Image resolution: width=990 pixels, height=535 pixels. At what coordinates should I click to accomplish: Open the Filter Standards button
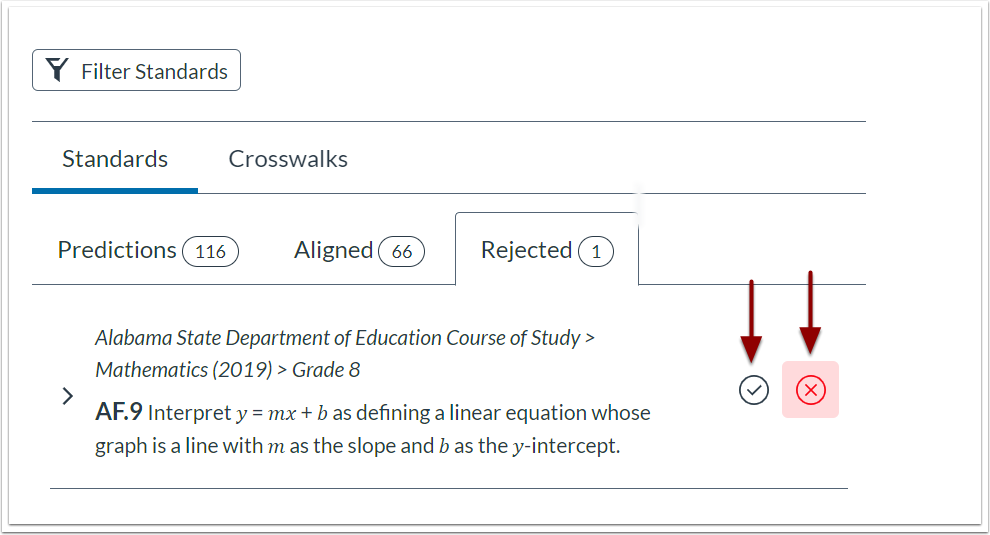click(136, 70)
